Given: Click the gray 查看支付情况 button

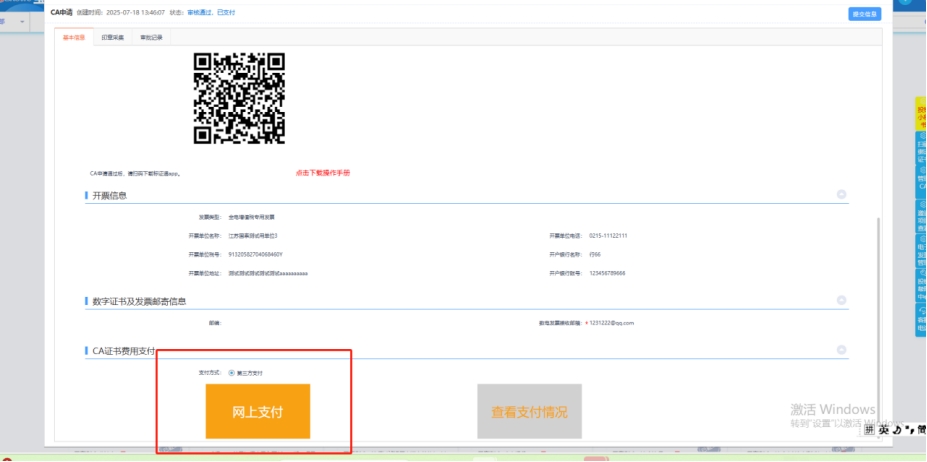Looking at the screenshot, I should pos(529,411).
